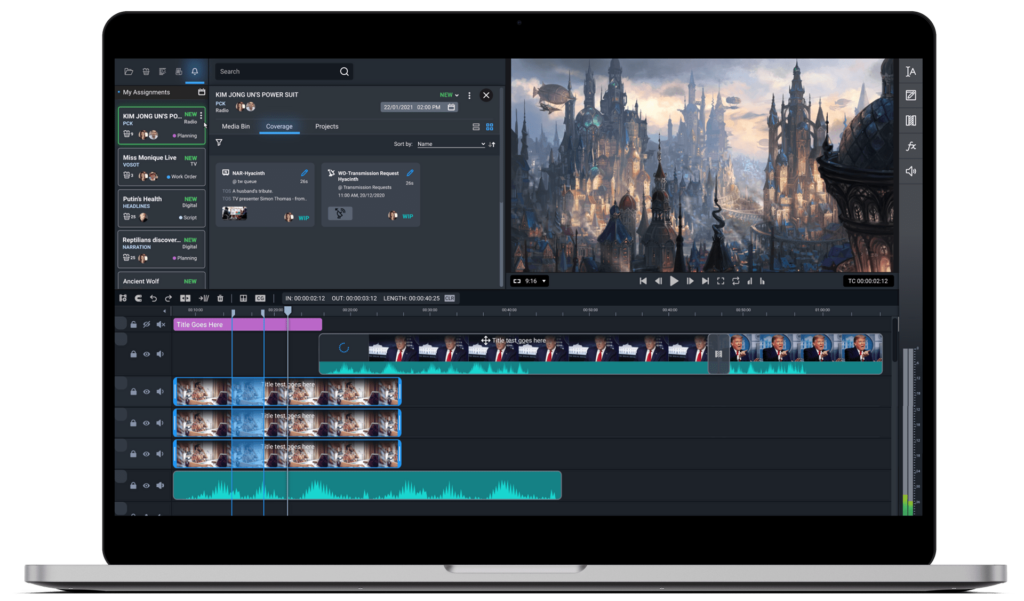The width and height of the screenshot is (1024, 601).
Task: Open the text tool in right sidebar
Action: tap(910, 72)
